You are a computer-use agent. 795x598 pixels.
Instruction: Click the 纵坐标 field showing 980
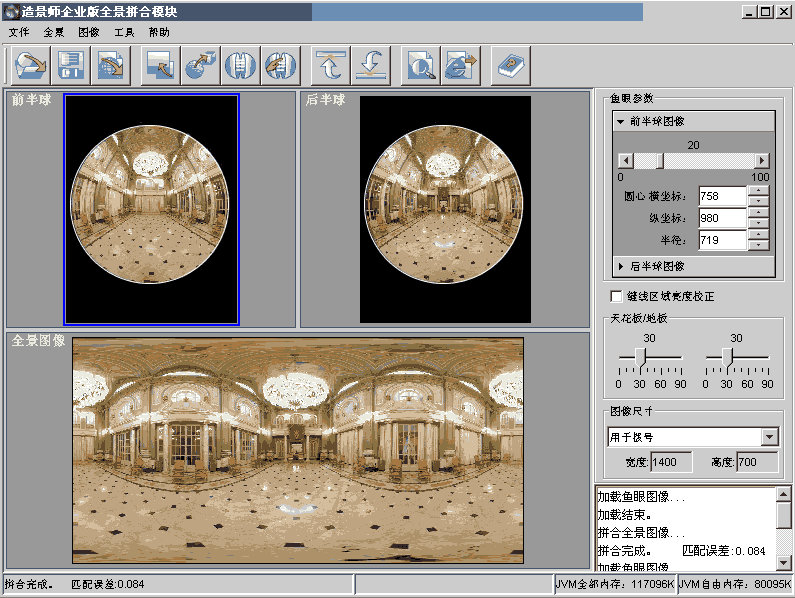pos(722,218)
